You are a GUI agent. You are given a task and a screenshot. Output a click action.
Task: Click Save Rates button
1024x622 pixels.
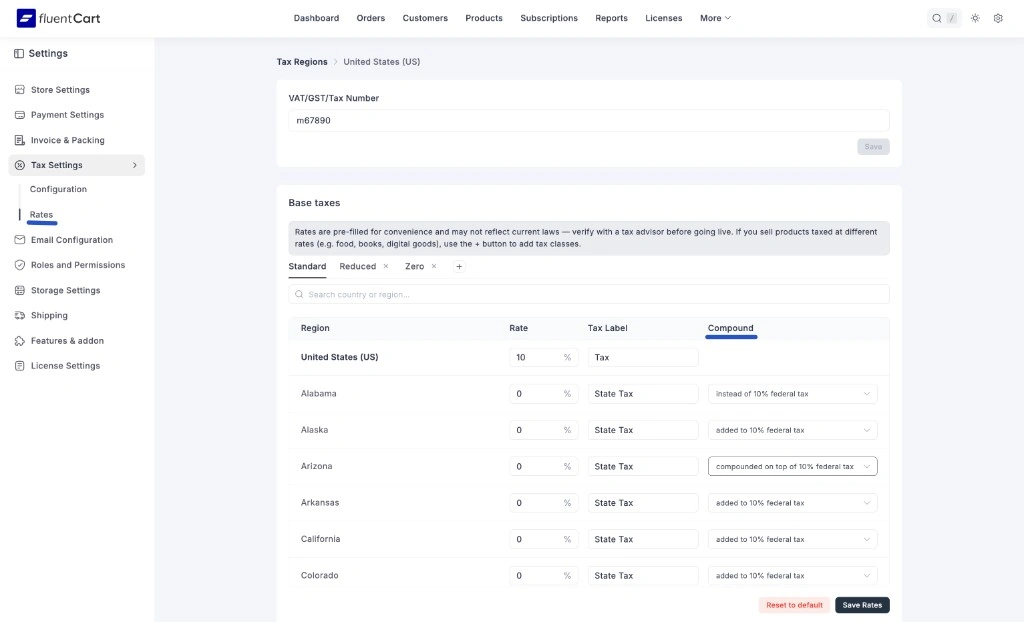(x=862, y=605)
